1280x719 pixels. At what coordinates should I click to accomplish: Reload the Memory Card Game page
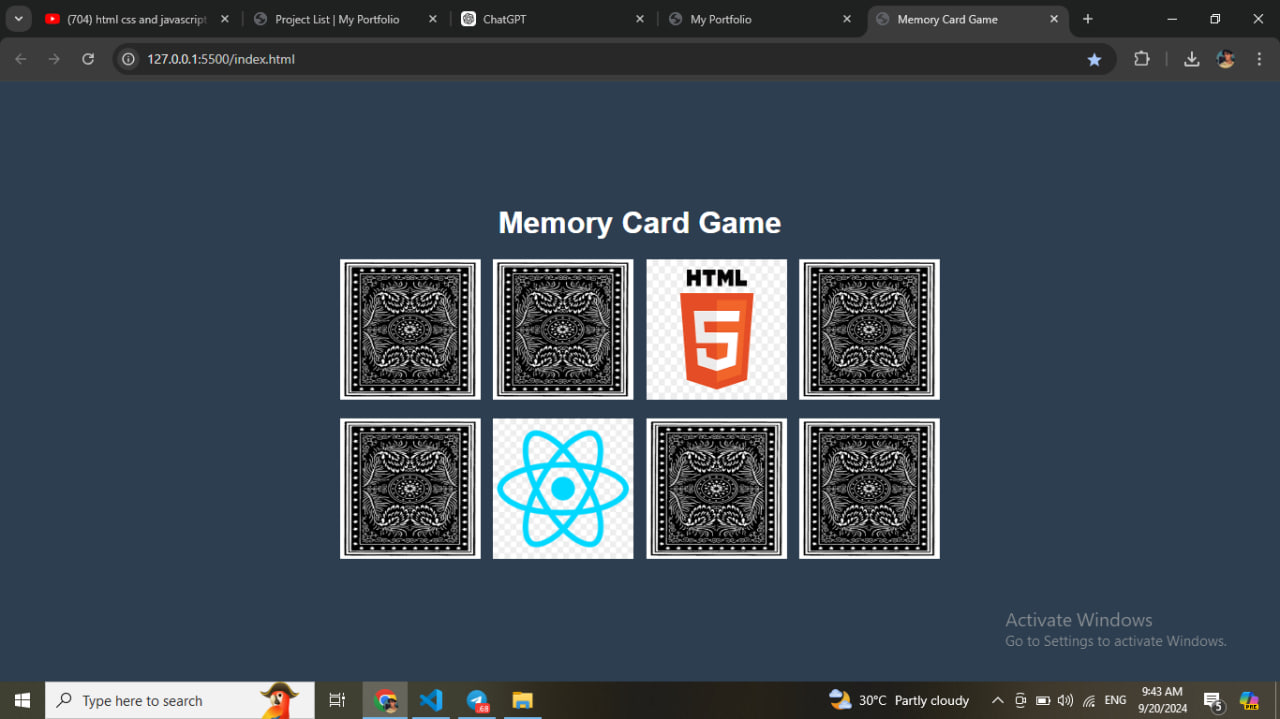click(x=88, y=59)
